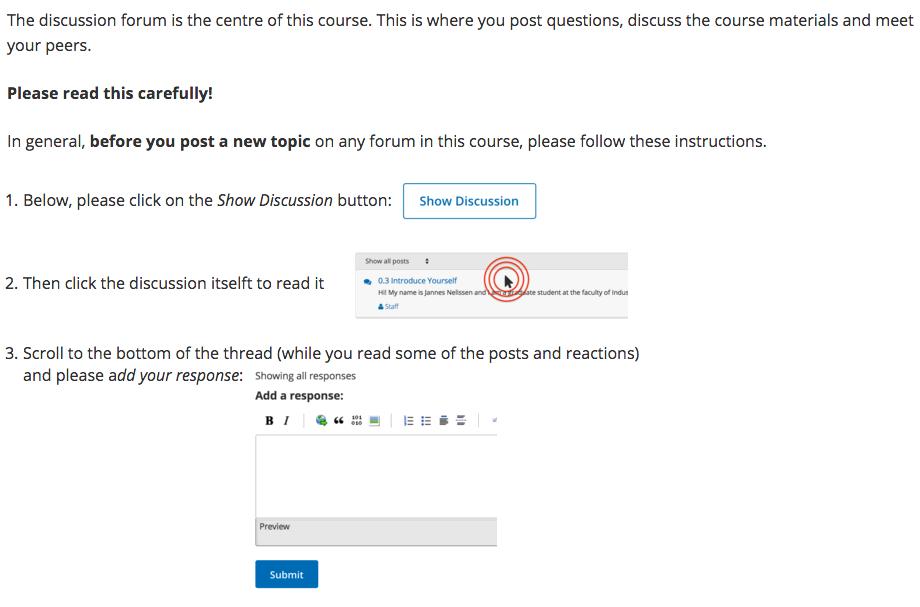Click the Bold formatting icon

[x=269, y=421]
